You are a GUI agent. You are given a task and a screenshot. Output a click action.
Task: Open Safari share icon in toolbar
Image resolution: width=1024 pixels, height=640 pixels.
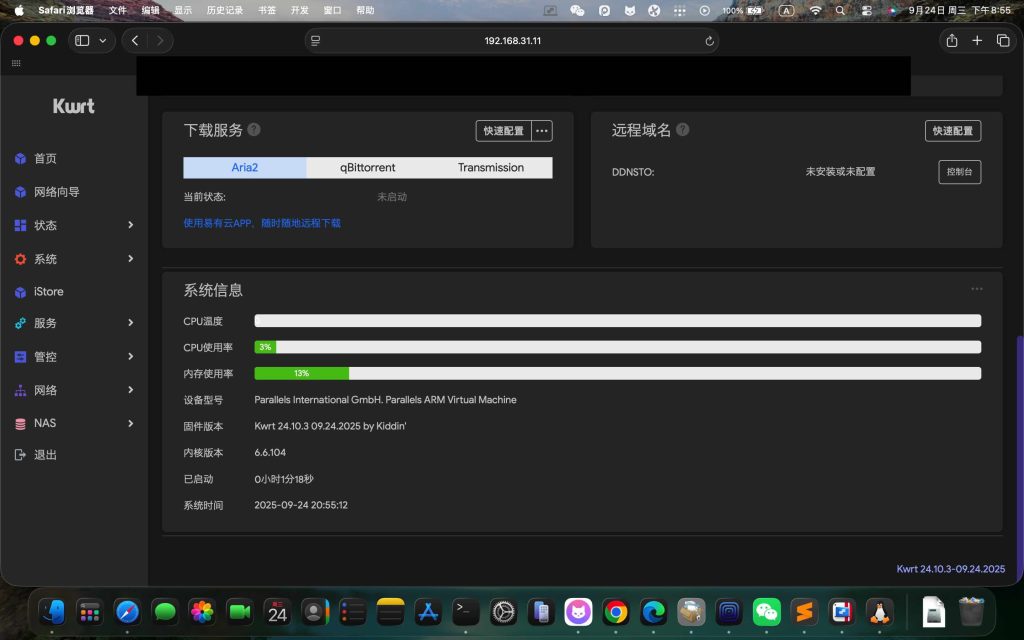tap(951, 41)
